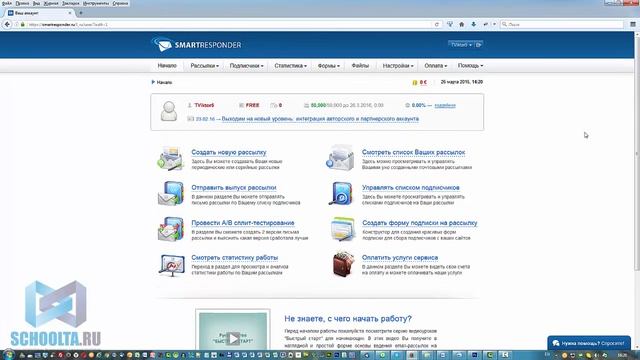The height and width of the screenshot is (360, 640).
Task: Open the 'Файлы' navigation item
Action: 360,66
